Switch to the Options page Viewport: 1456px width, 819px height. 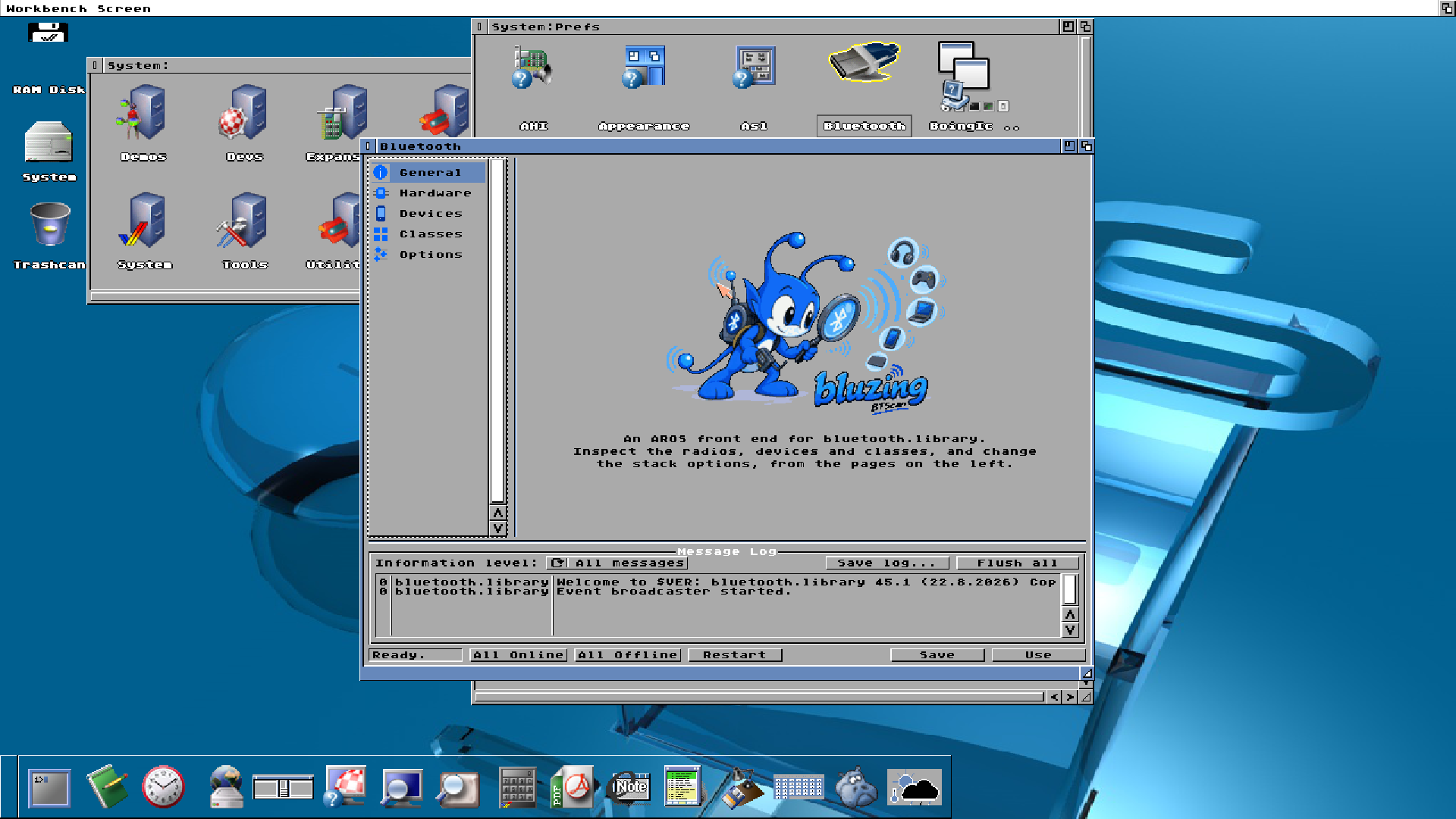(429, 255)
